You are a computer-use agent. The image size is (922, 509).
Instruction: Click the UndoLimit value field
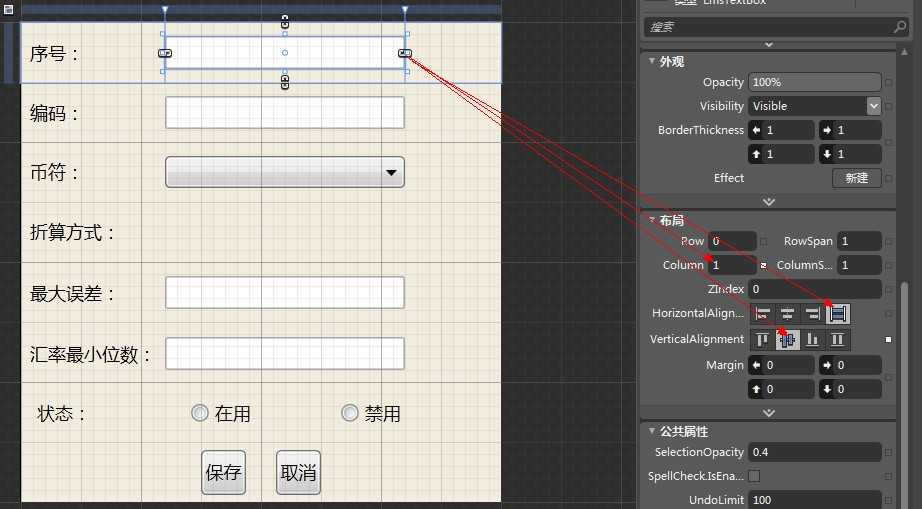pos(814,500)
